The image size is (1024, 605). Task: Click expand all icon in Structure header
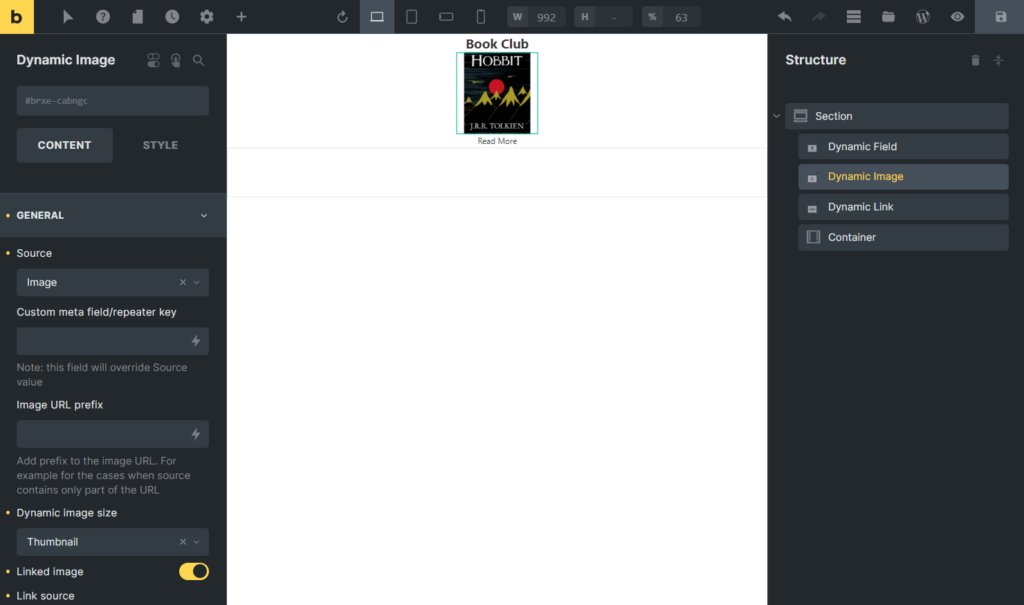click(x=998, y=60)
